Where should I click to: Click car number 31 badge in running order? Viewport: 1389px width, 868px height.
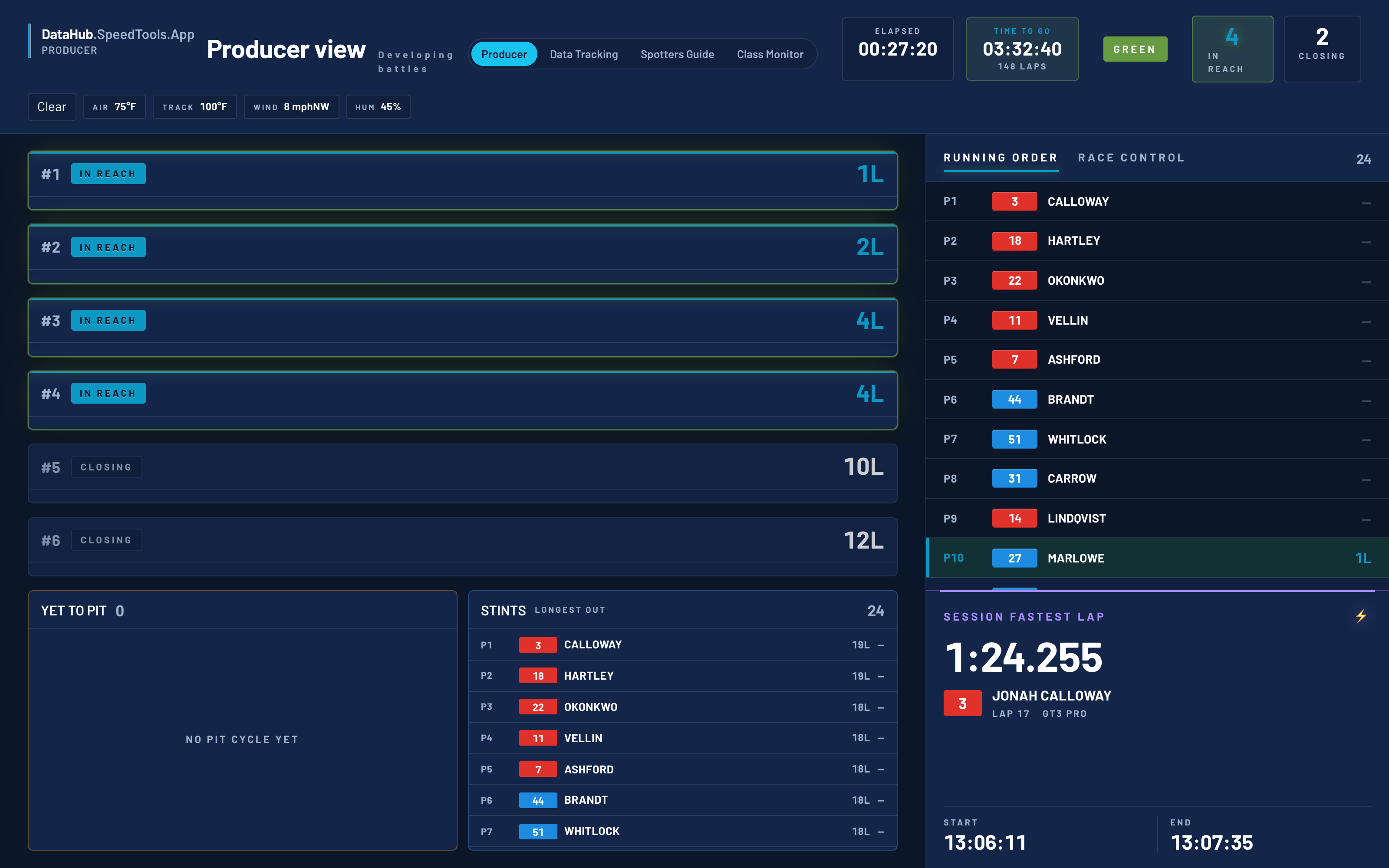click(1014, 479)
